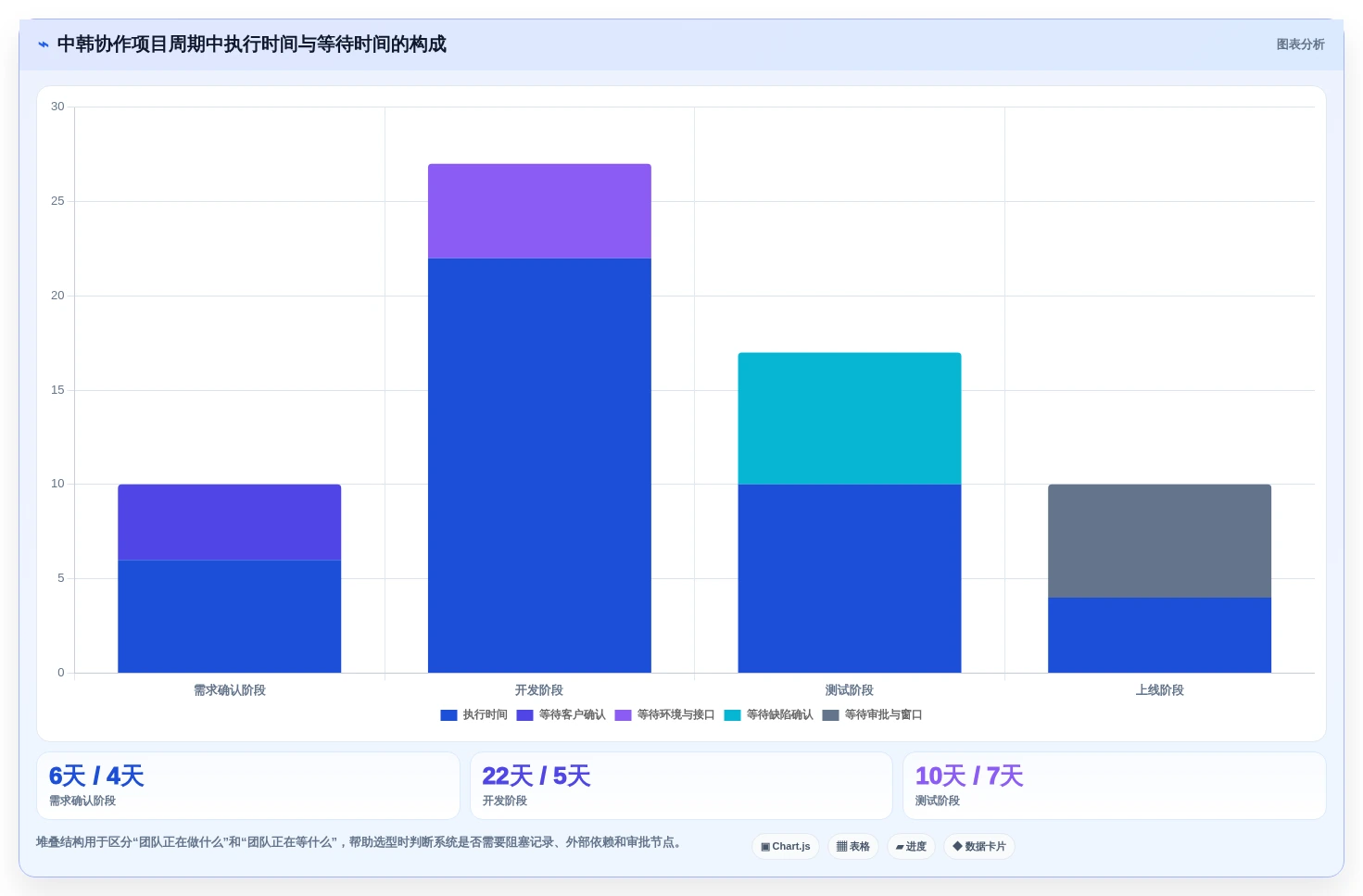
Task: Click the blue 执行时间 bar in 开发阶段
Action: 539,465
